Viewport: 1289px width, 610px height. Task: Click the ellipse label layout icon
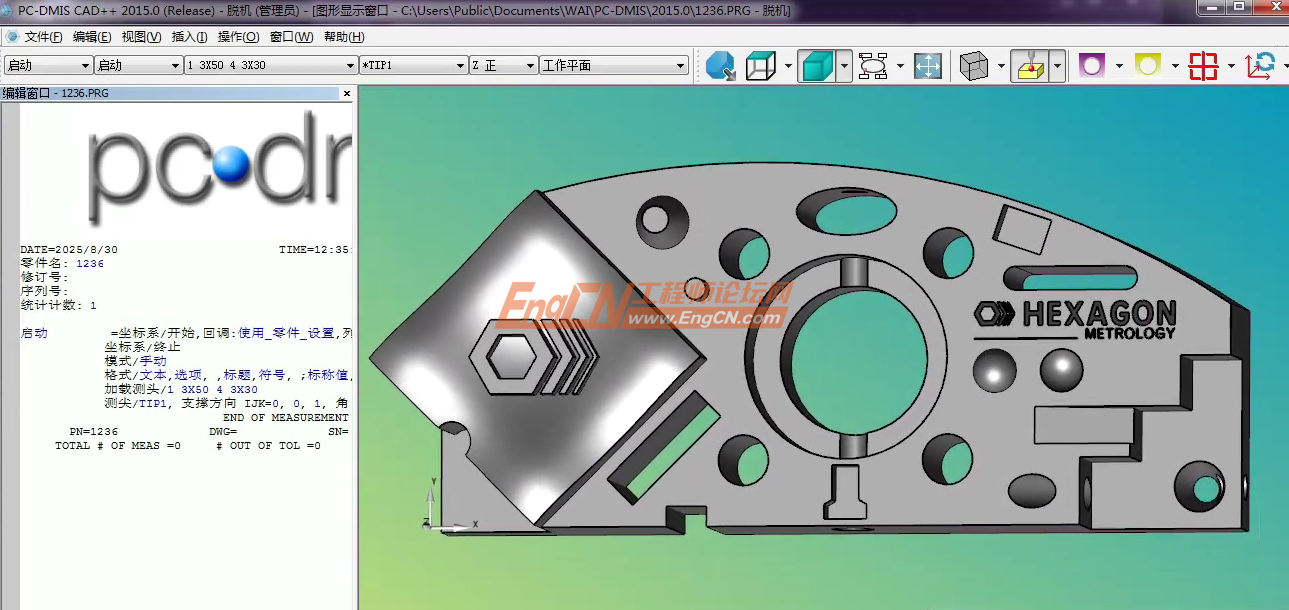tap(873, 66)
